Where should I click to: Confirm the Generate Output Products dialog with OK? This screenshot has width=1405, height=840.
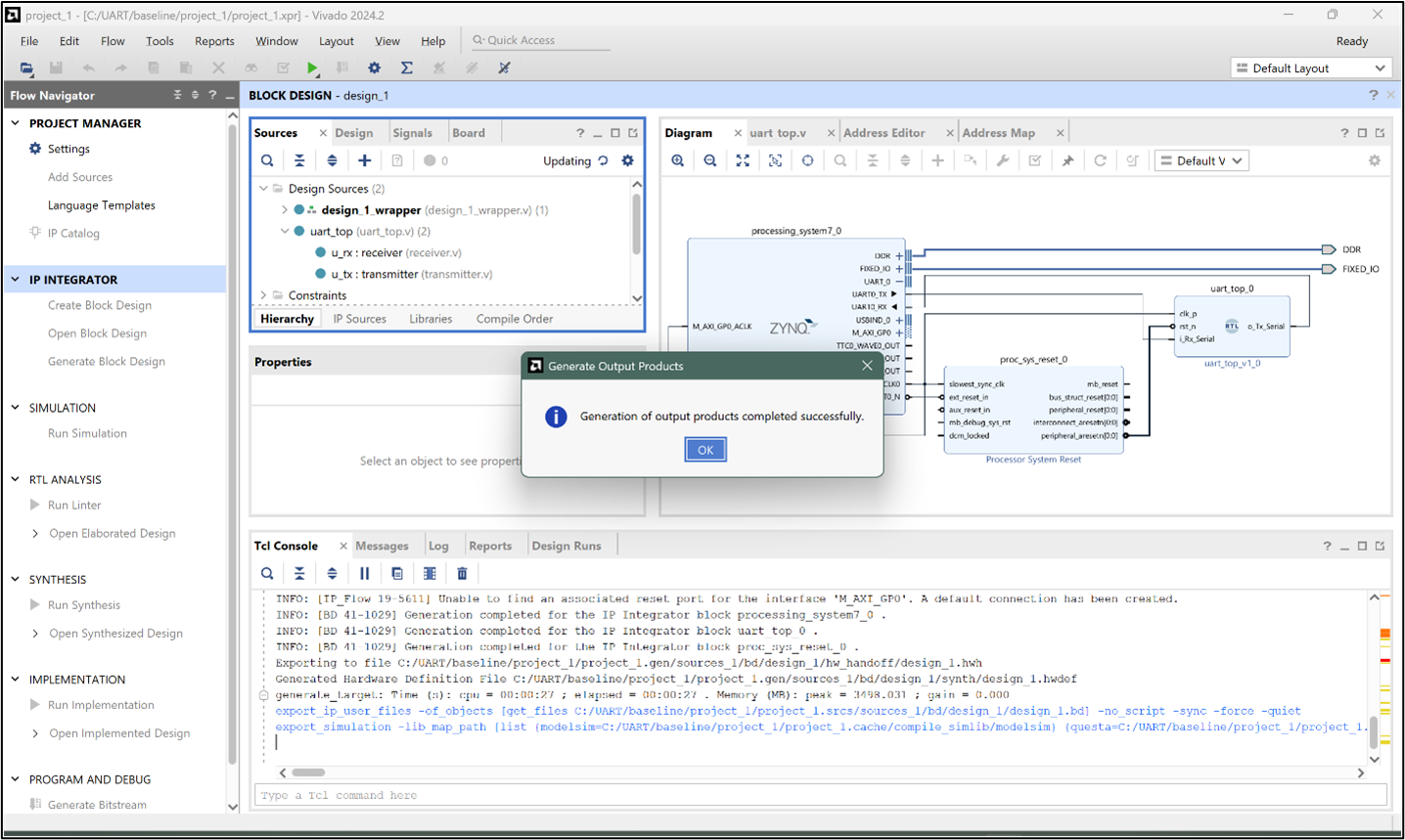(x=705, y=449)
